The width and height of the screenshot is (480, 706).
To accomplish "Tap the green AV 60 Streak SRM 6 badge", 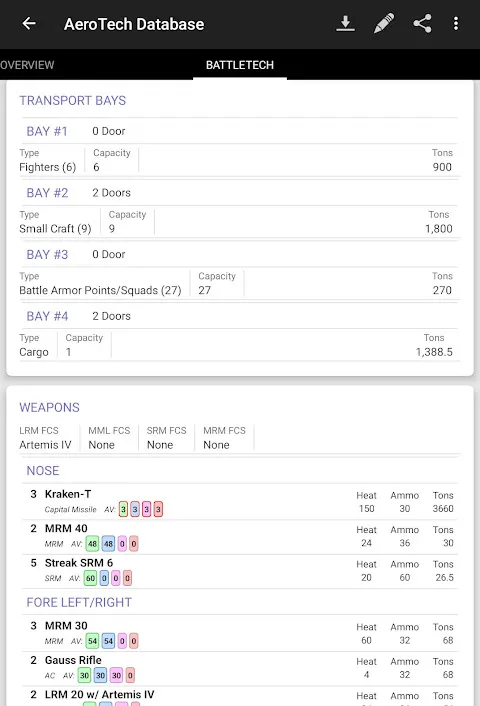I will 91,578.
